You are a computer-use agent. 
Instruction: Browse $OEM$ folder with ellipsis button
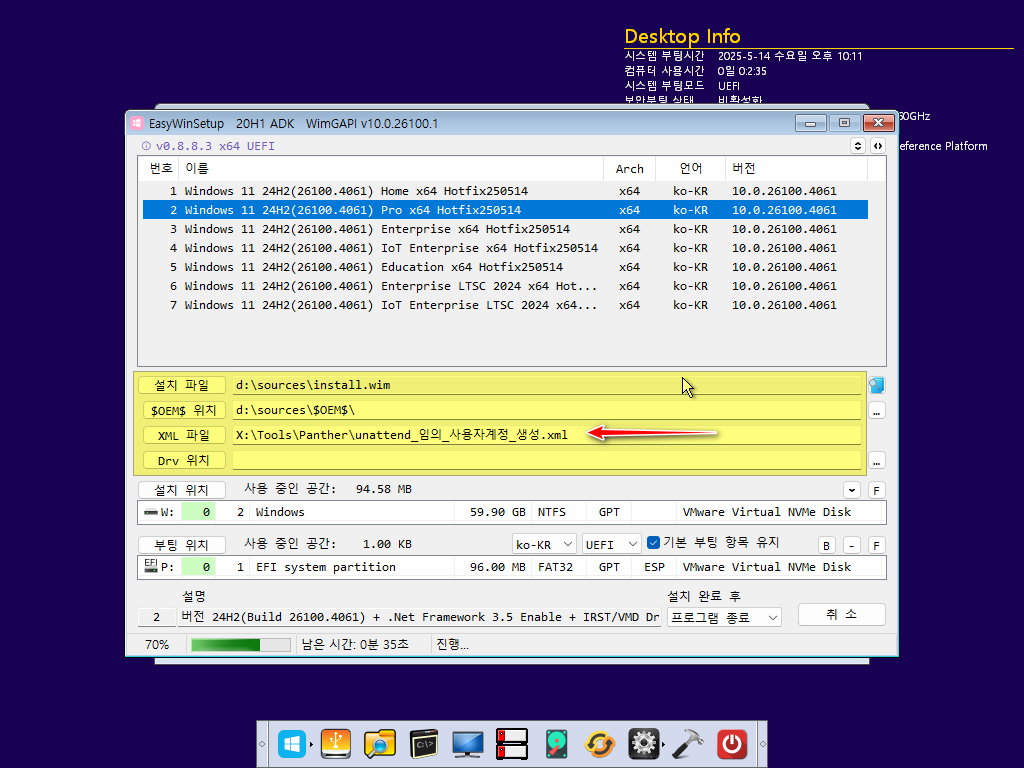pyautogui.click(x=876, y=411)
